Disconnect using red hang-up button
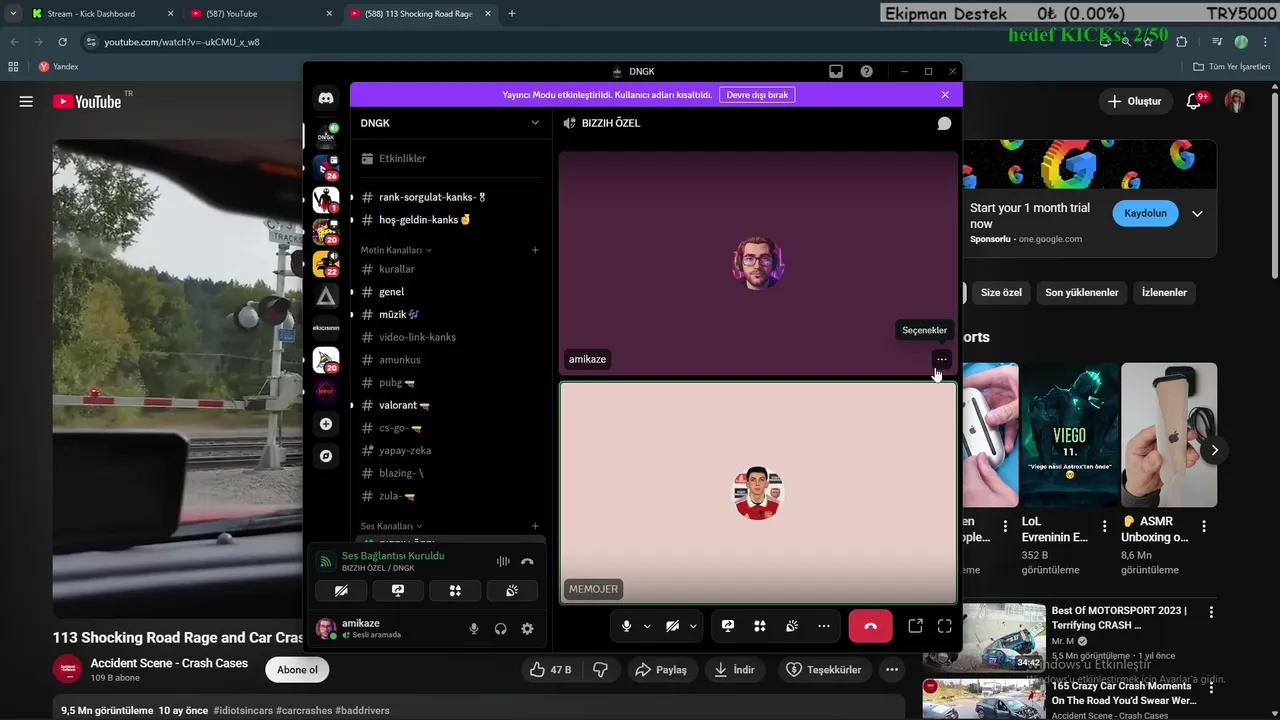Image resolution: width=1280 pixels, height=720 pixels. [x=870, y=626]
